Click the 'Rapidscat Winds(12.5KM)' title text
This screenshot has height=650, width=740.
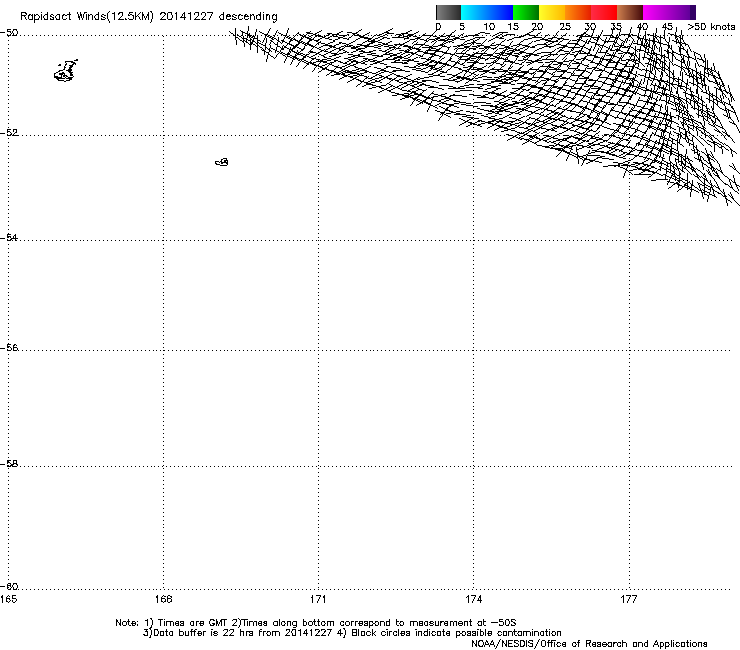pyautogui.click(x=87, y=17)
